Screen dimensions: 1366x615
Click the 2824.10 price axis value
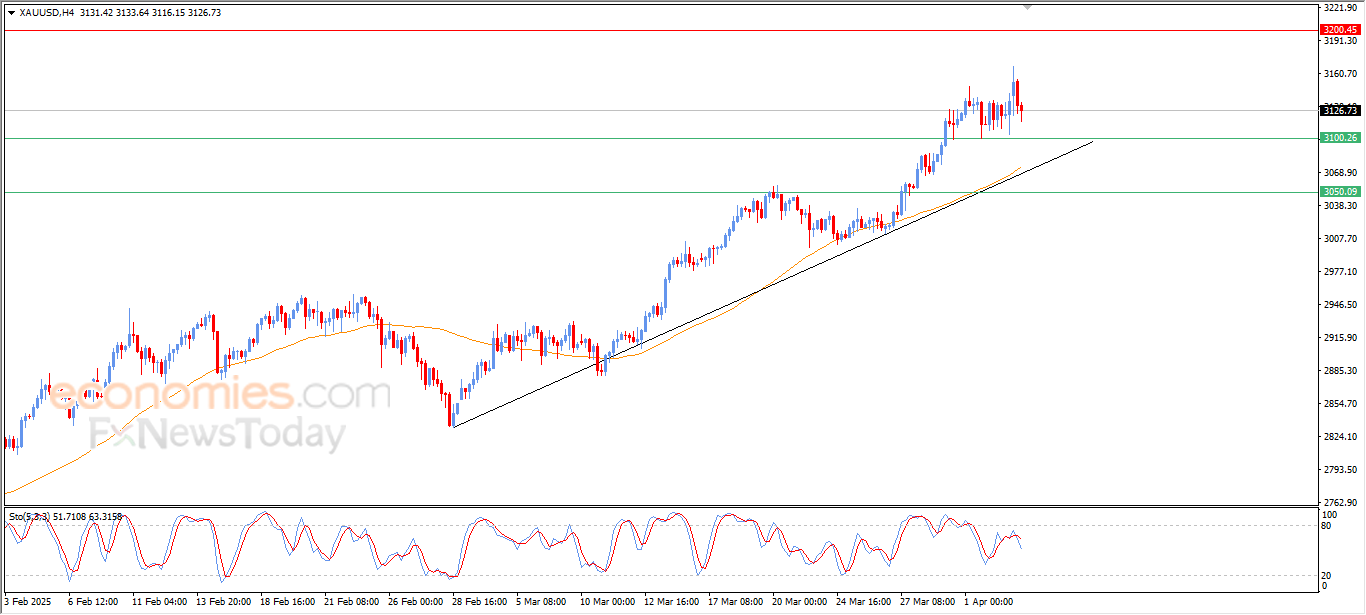point(1339,437)
